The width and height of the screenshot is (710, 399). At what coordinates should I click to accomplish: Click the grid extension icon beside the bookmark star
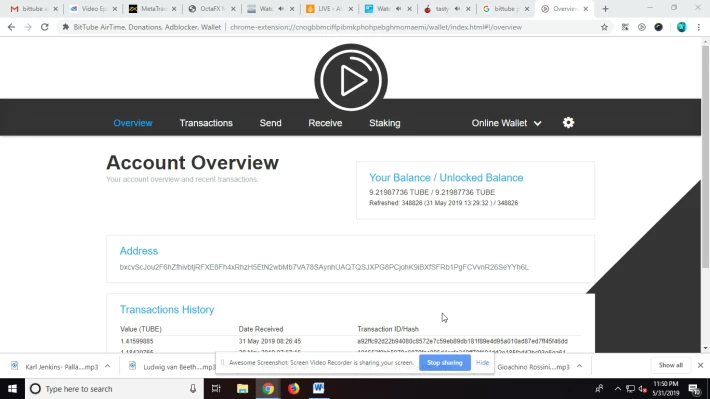[x=625, y=27]
